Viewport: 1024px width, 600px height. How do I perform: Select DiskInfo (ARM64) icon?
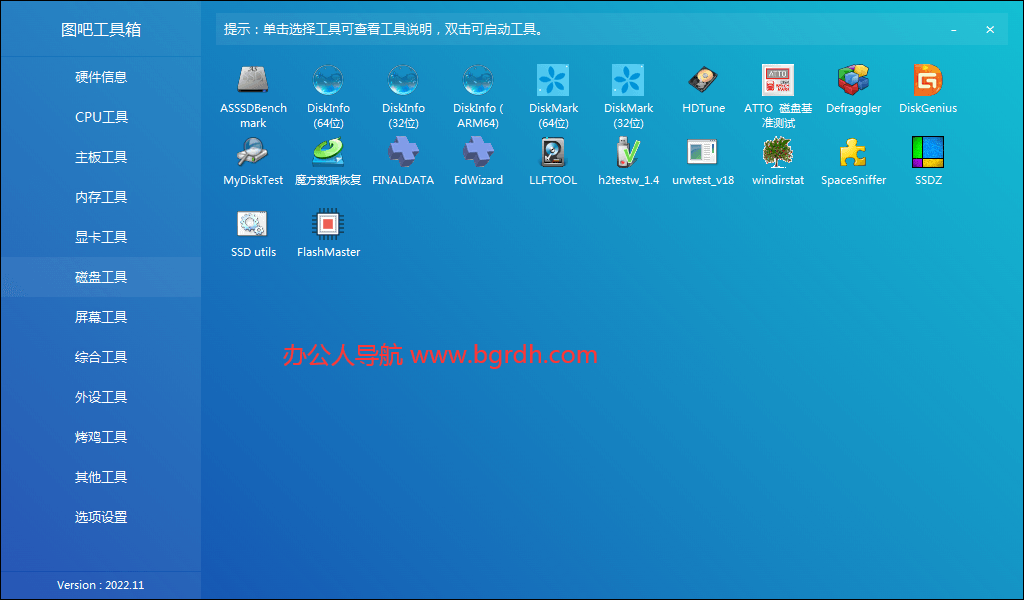tap(478, 80)
